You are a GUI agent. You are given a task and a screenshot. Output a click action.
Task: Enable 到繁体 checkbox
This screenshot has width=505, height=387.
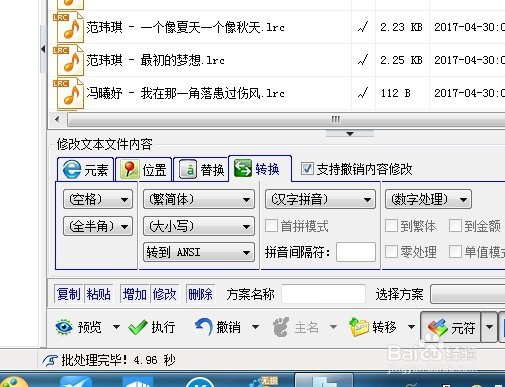(x=391, y=226)
